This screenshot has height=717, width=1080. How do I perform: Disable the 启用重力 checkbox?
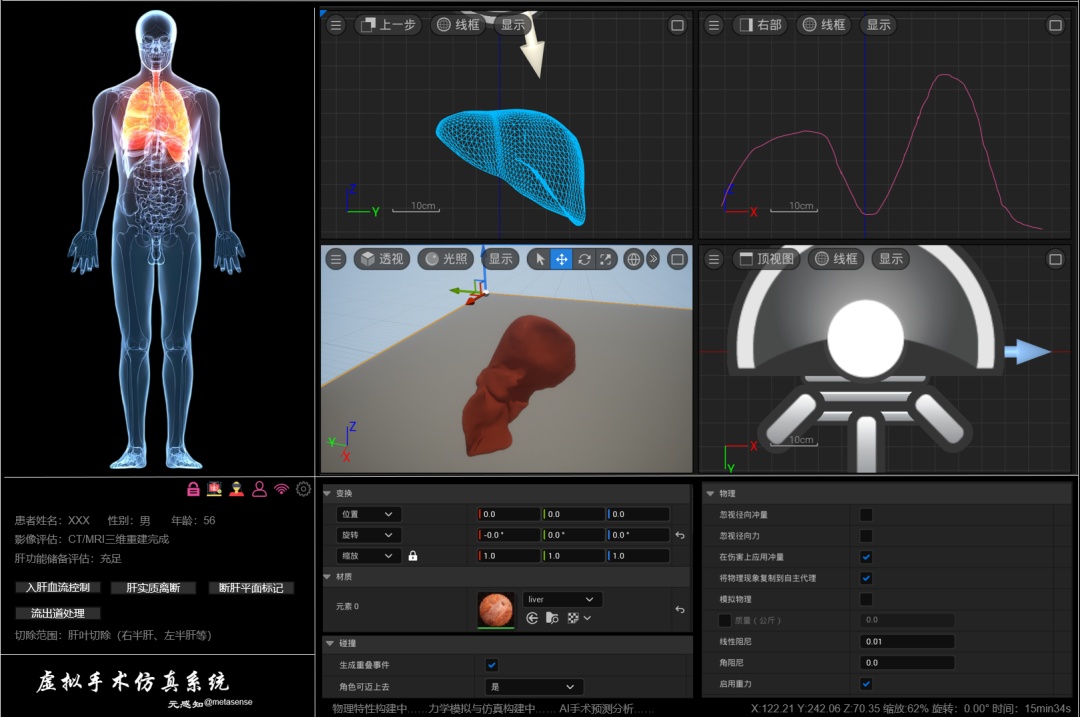[x=866, y=684]
